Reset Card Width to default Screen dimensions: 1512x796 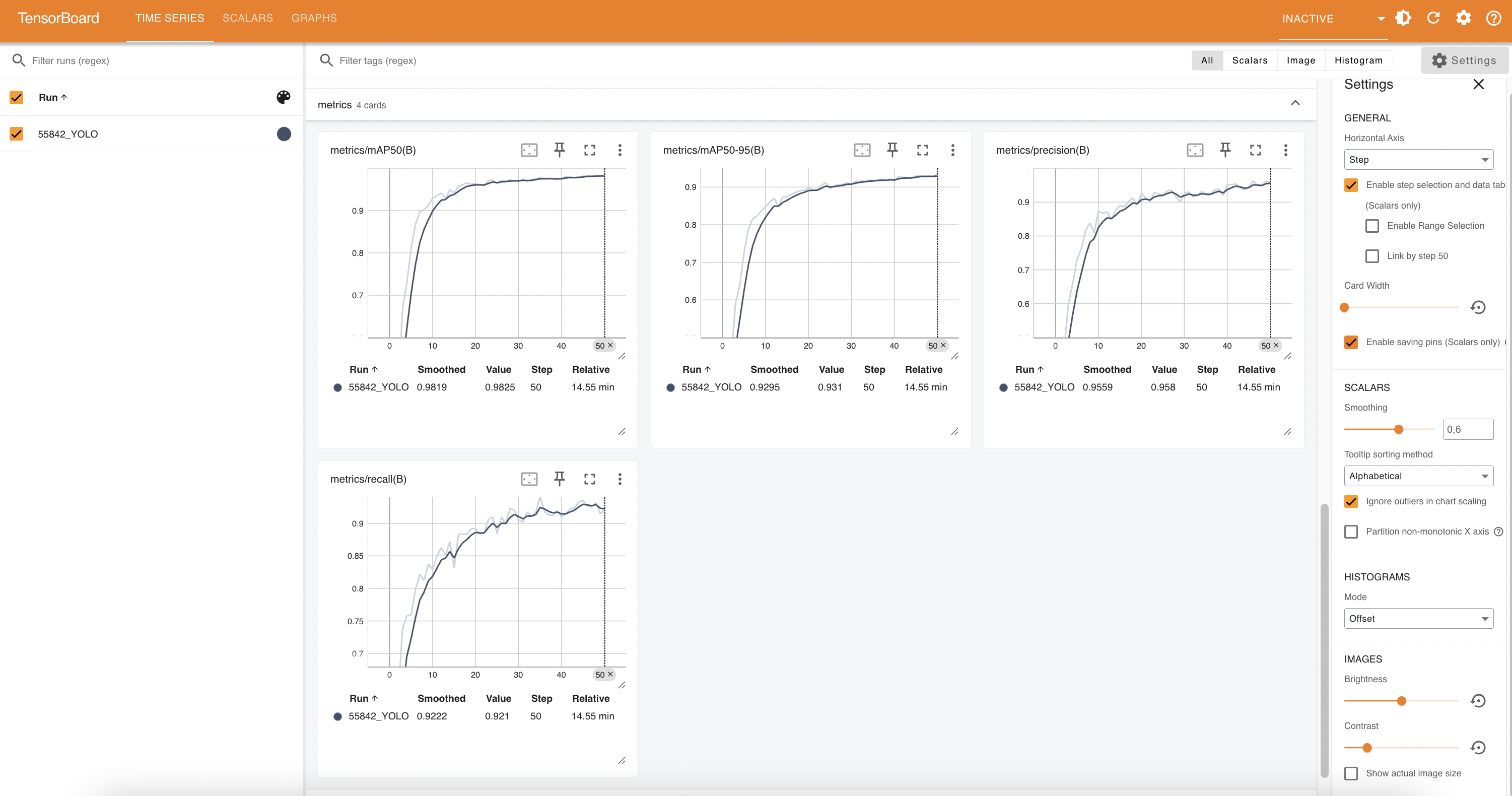click(x=1477, y=307)
